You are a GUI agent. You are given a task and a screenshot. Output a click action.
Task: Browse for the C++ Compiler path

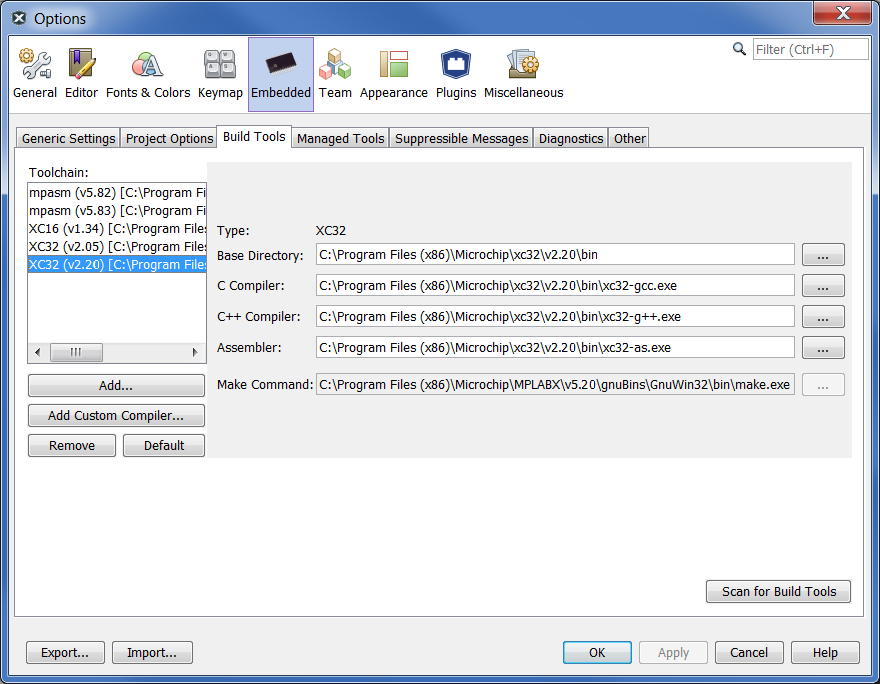(823, 316)
